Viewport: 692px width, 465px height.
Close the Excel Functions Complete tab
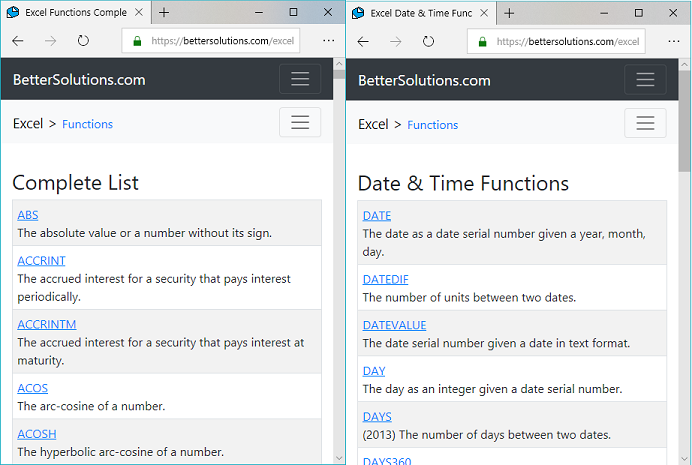(x=139, y=12)
